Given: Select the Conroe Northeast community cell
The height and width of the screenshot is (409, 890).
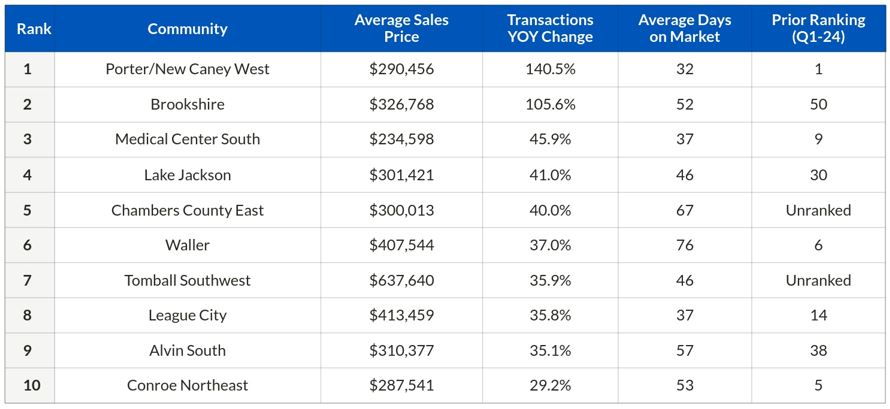Looking at the screenshot, I should click(187, 385).
